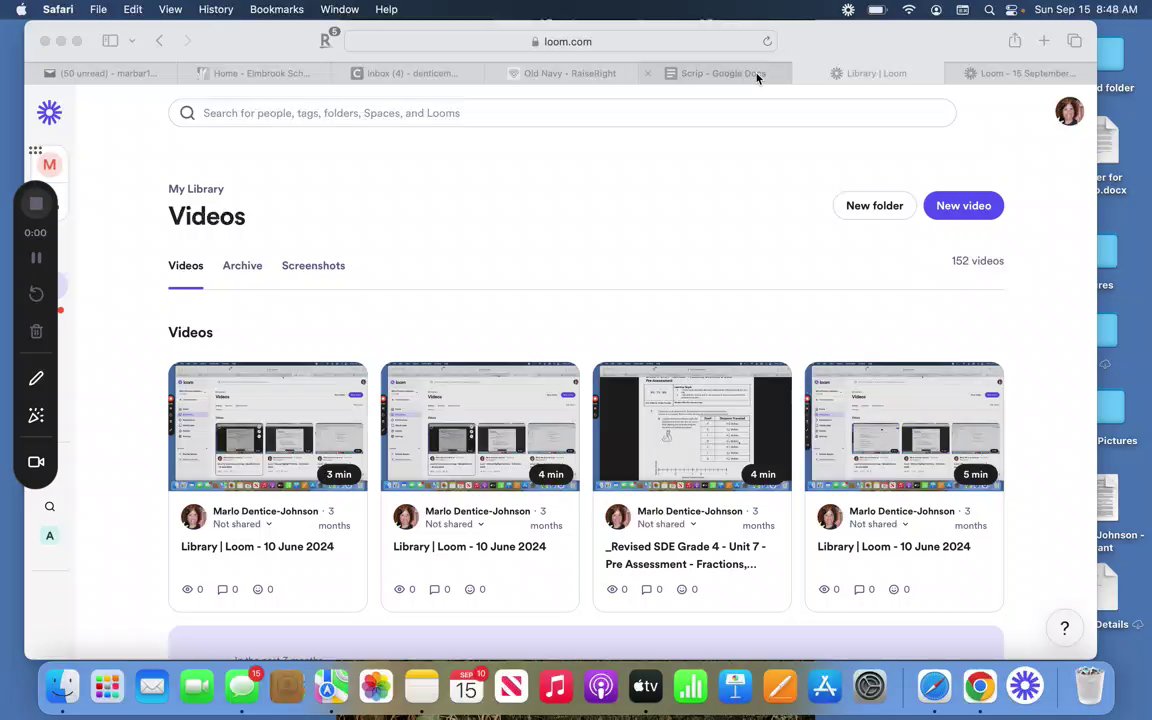The image size is (1152, 720).
Task: Open the Revised SDE Grade 4 thumbnail
Action: (x=692, y=426)
